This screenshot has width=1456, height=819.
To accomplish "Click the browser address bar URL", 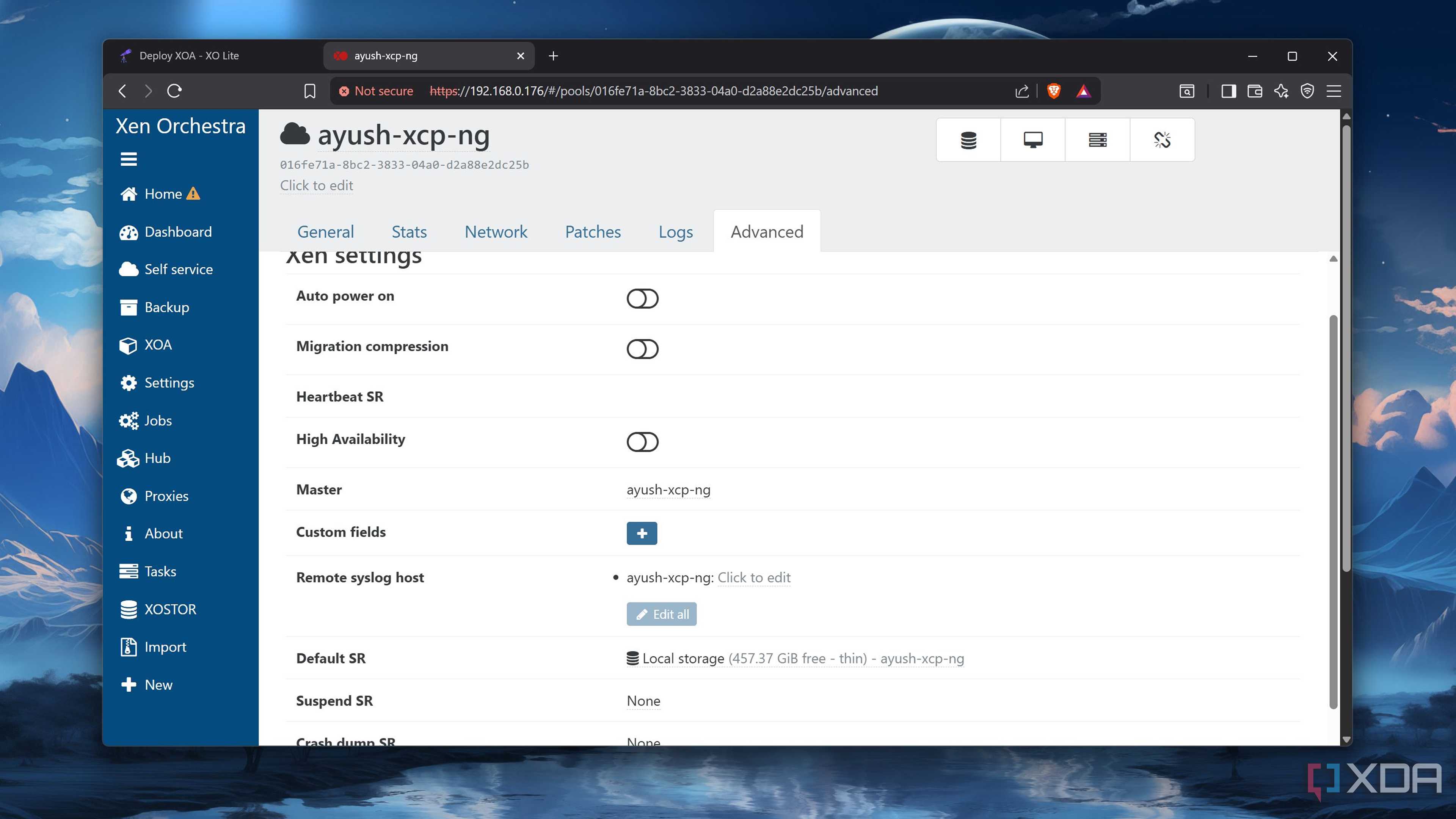I will click(x=653, y=91).
